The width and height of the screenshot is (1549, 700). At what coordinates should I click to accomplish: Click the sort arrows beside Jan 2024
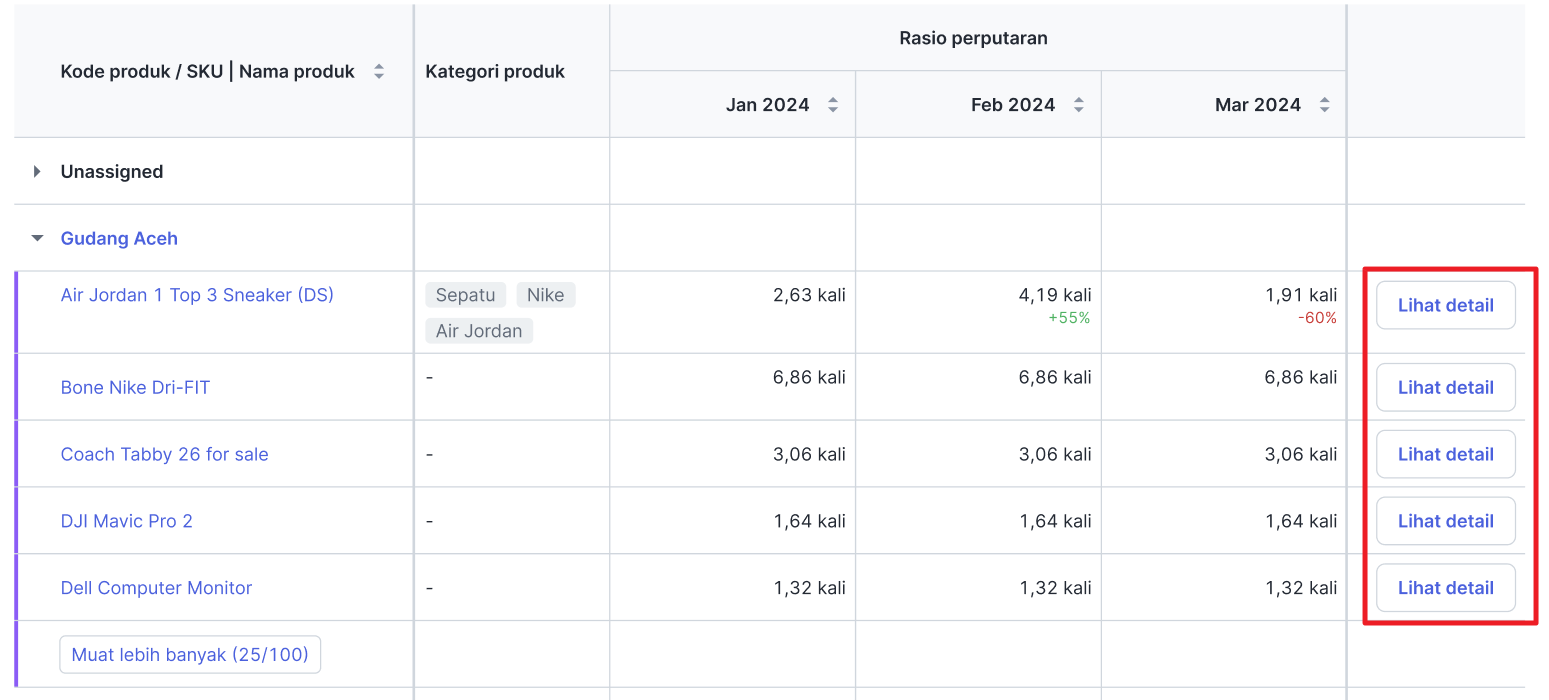(833, 105)
